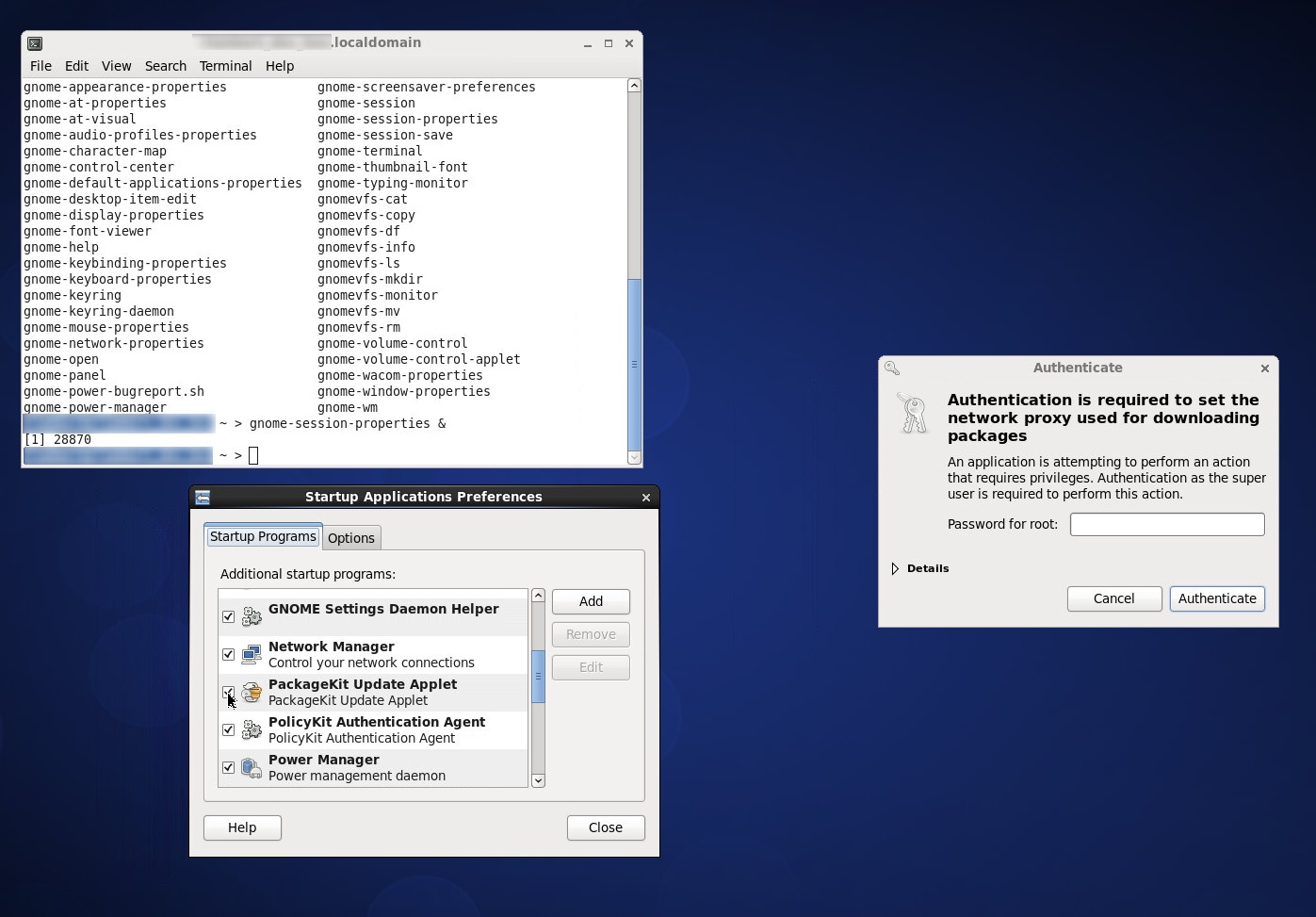Click 'gnomevfs-monitor' in the terminal output
Screen dimensions: 1316x917
point(378,295)
